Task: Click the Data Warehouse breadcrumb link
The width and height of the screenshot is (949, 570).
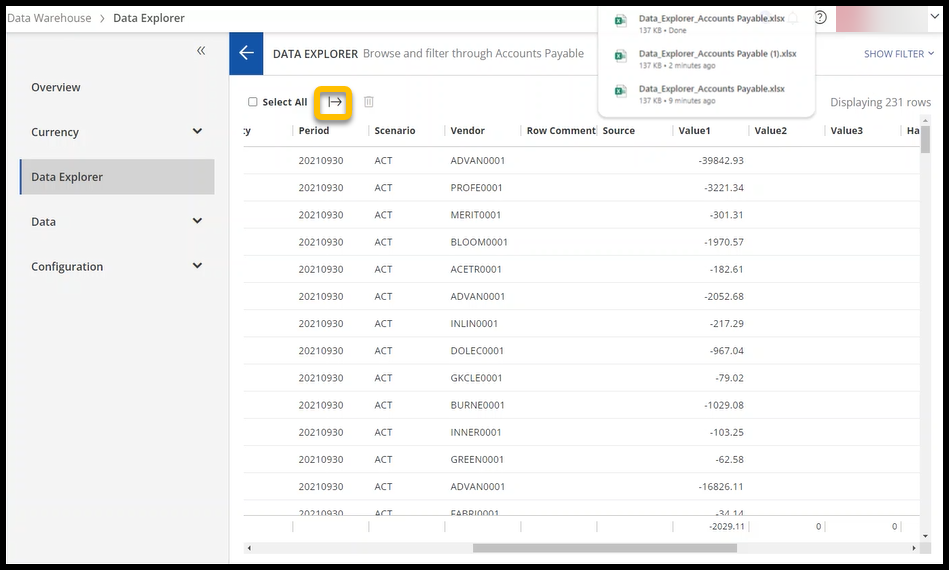Action: (49, 18)
